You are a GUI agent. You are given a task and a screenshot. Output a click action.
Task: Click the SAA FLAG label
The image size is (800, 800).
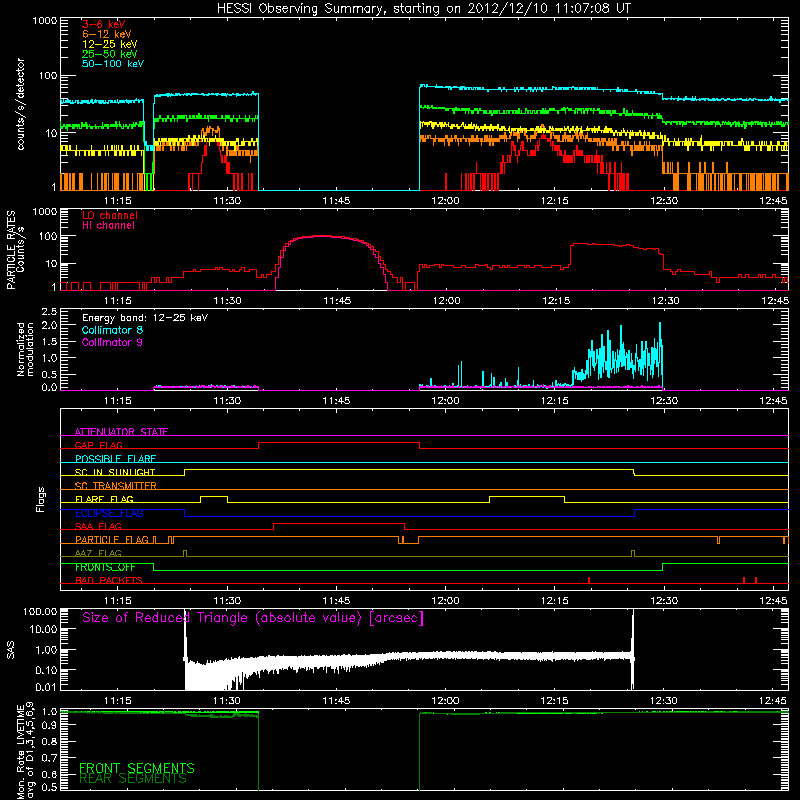(98, 526)
